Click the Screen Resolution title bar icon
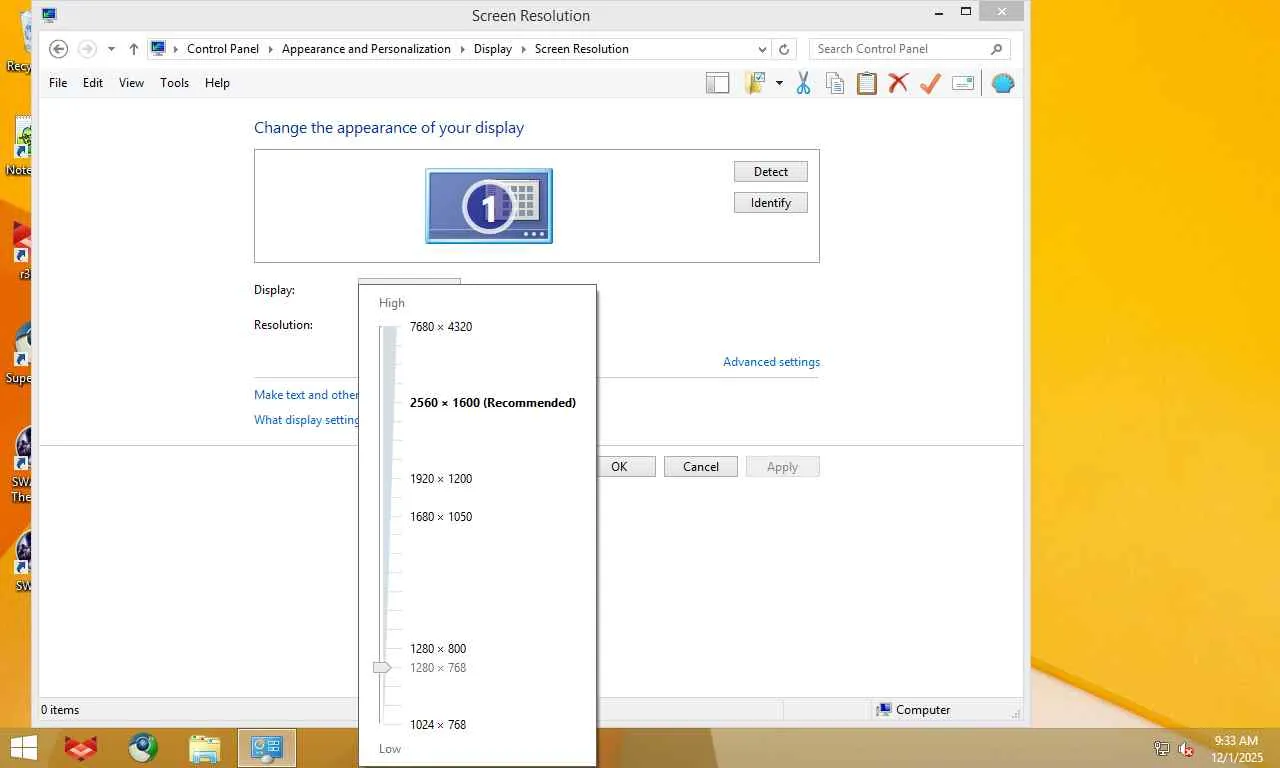Screen dimensions: 1280x768 coord(49,15)
